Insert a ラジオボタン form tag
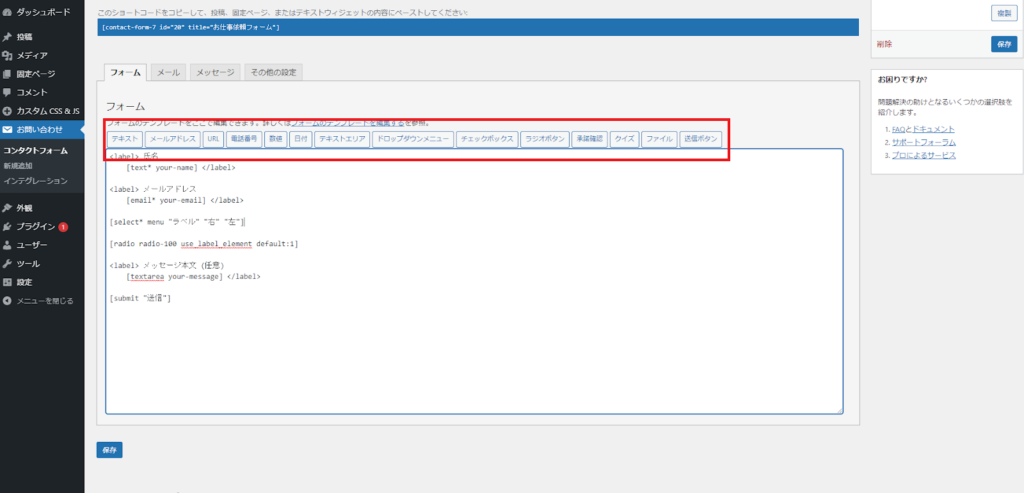 (x=544, y=139)
